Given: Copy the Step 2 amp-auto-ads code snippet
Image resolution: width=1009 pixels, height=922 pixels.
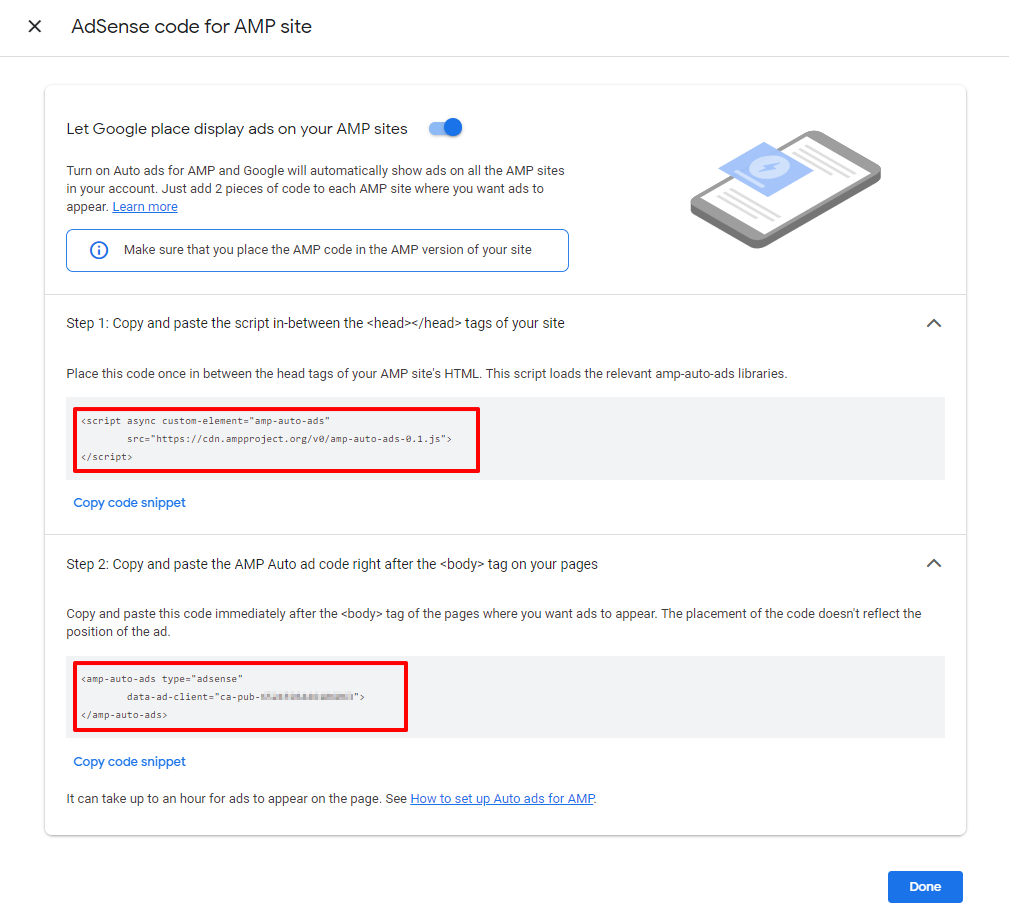Looking at the screenshot, I should tap(130, 762).
